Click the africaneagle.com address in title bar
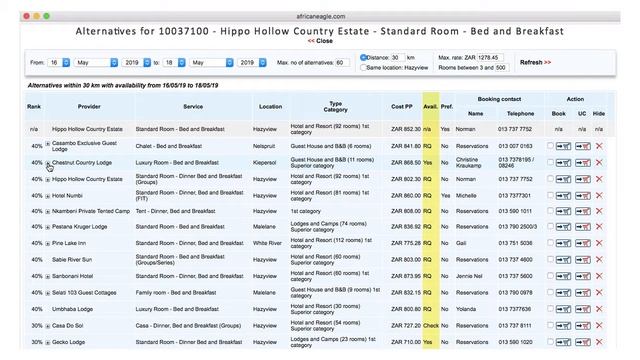 tap(320, 16)
